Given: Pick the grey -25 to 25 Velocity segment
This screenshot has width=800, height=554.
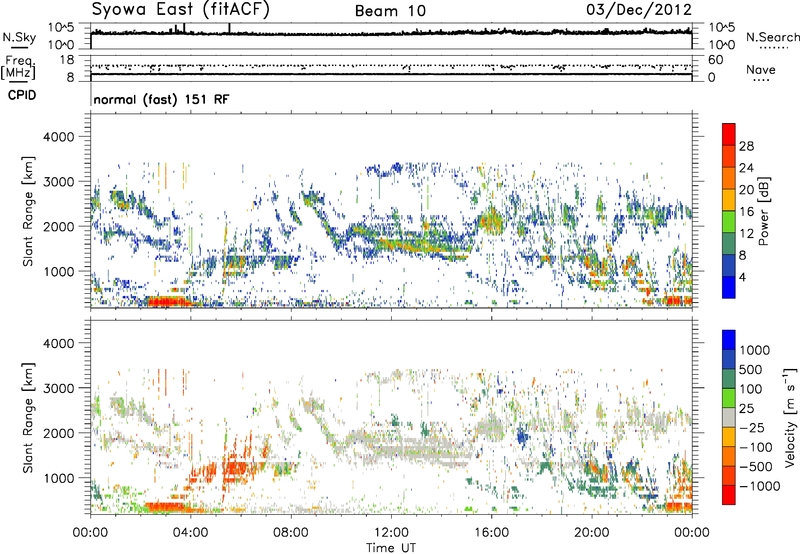Looking at the screenshot, I should pos(729,418).
